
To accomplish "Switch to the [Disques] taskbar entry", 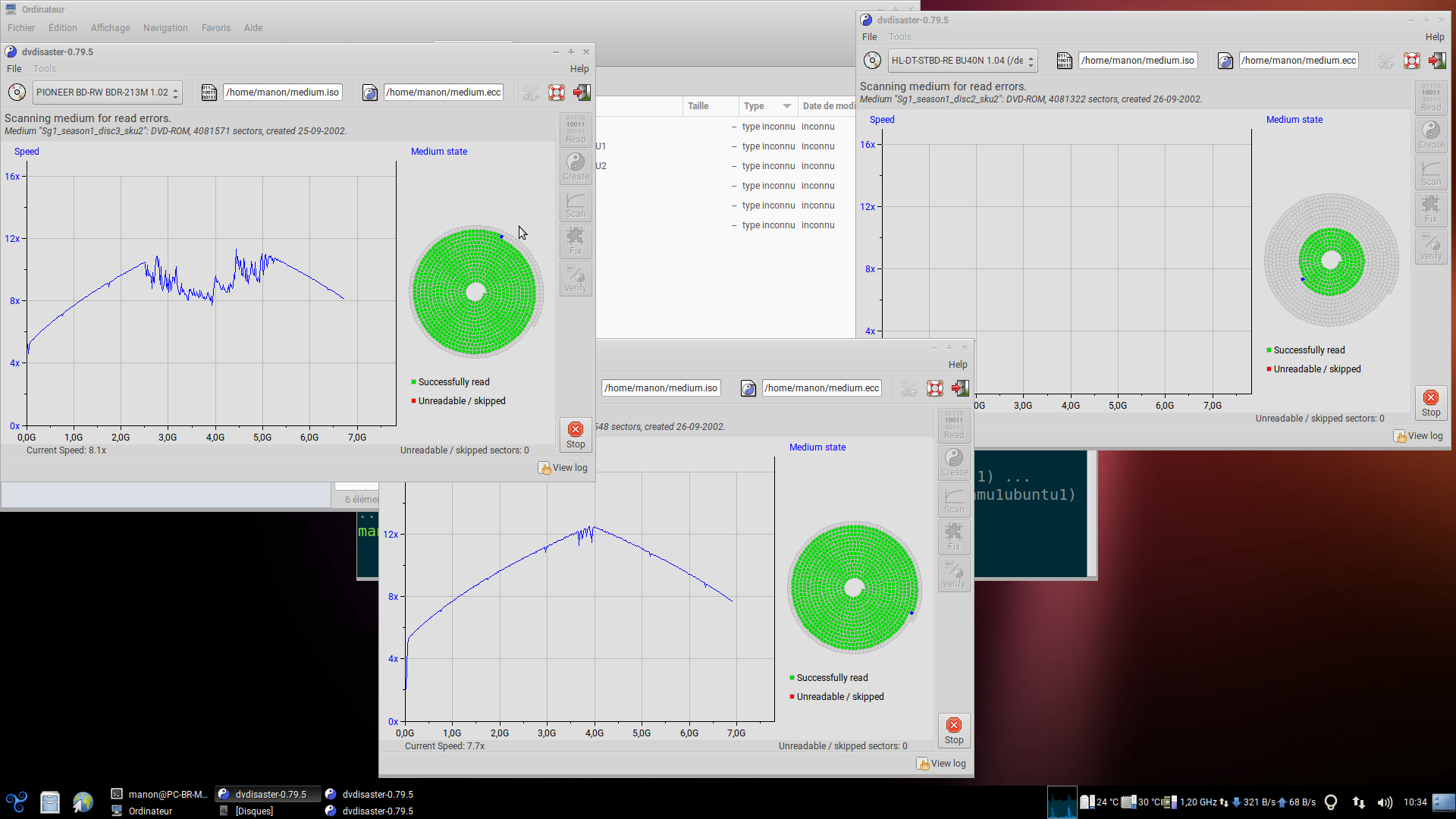I will (x=254, y=811).
